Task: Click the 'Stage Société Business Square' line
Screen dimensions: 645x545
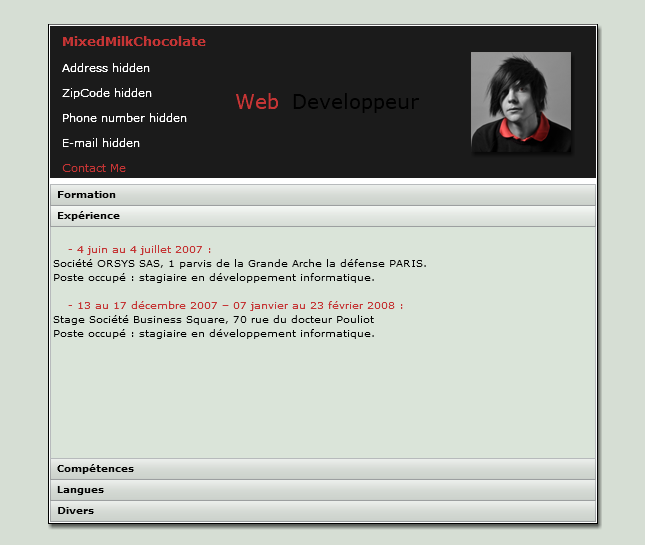Action: tap(213, 320)
